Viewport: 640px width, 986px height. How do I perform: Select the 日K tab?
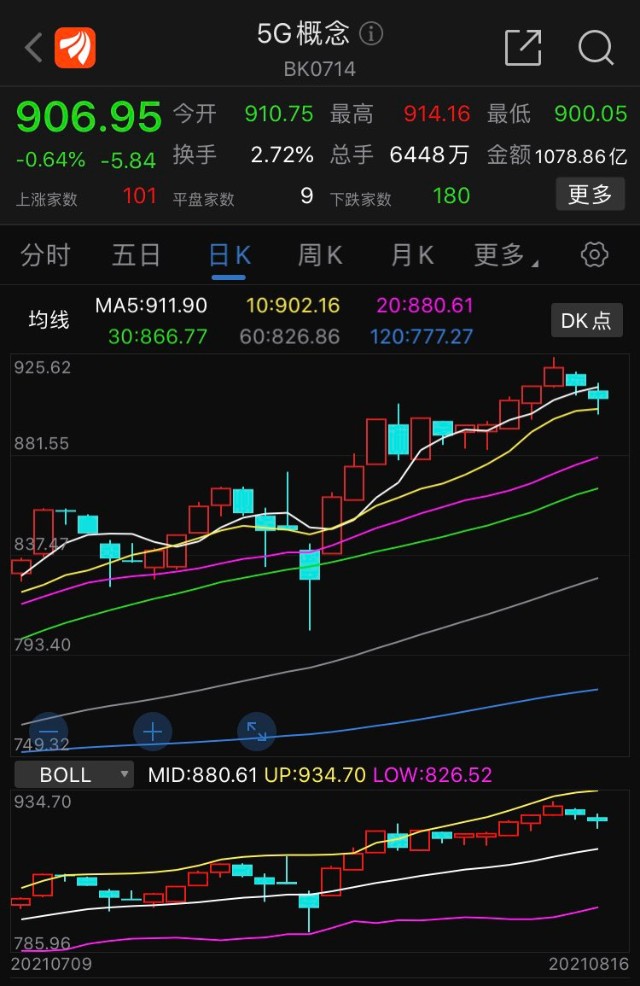(x=229, y=255)
